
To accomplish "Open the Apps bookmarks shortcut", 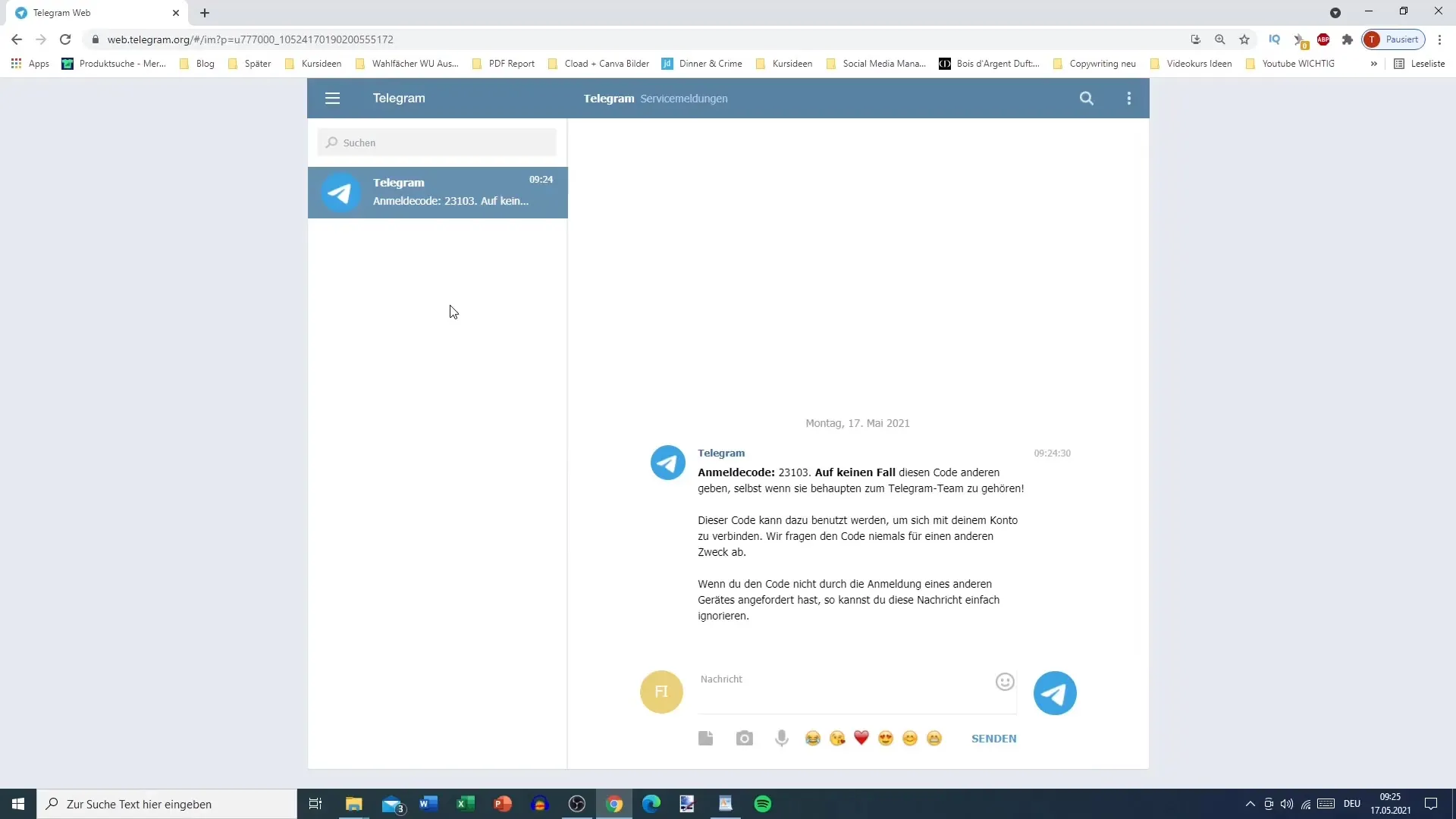I will pyautogui.click(x=30, y=64).
